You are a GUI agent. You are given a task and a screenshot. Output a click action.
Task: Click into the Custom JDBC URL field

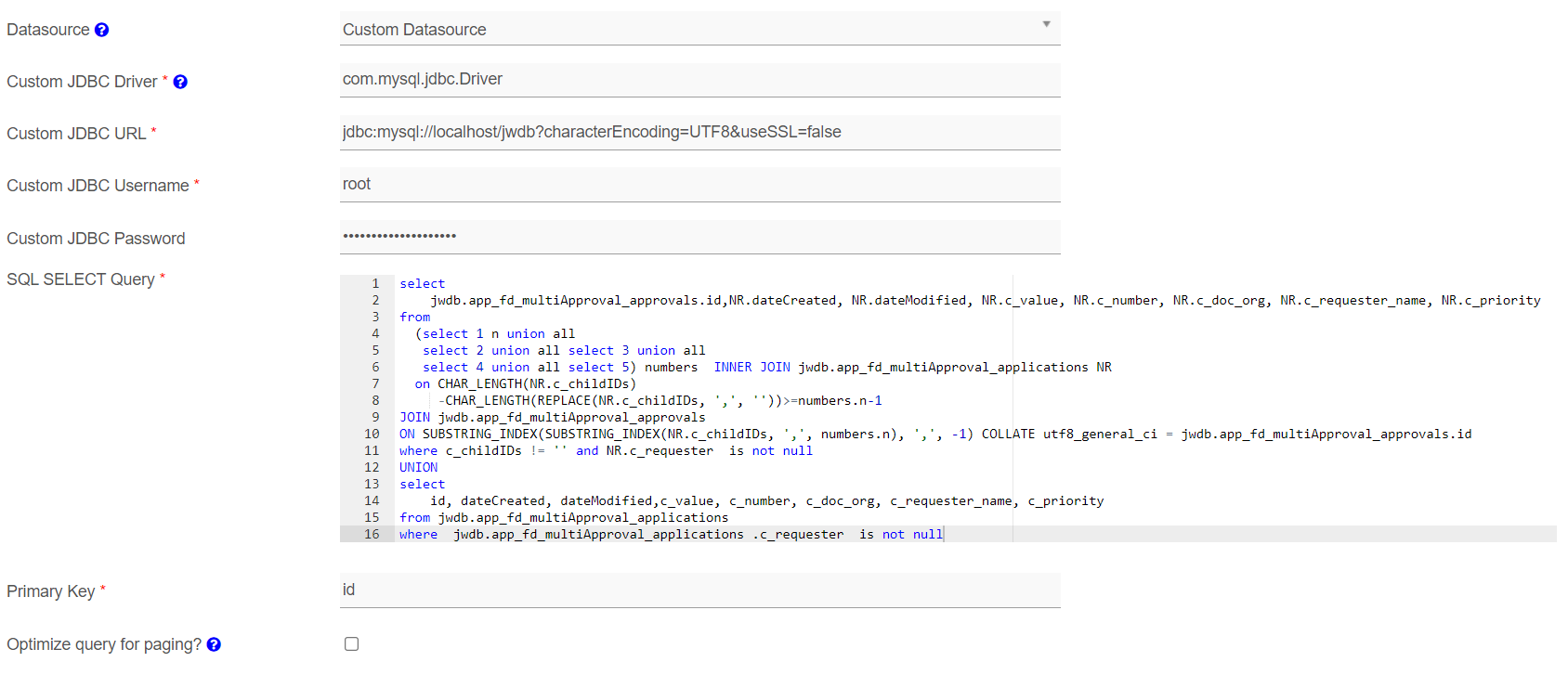coord(699,132)
